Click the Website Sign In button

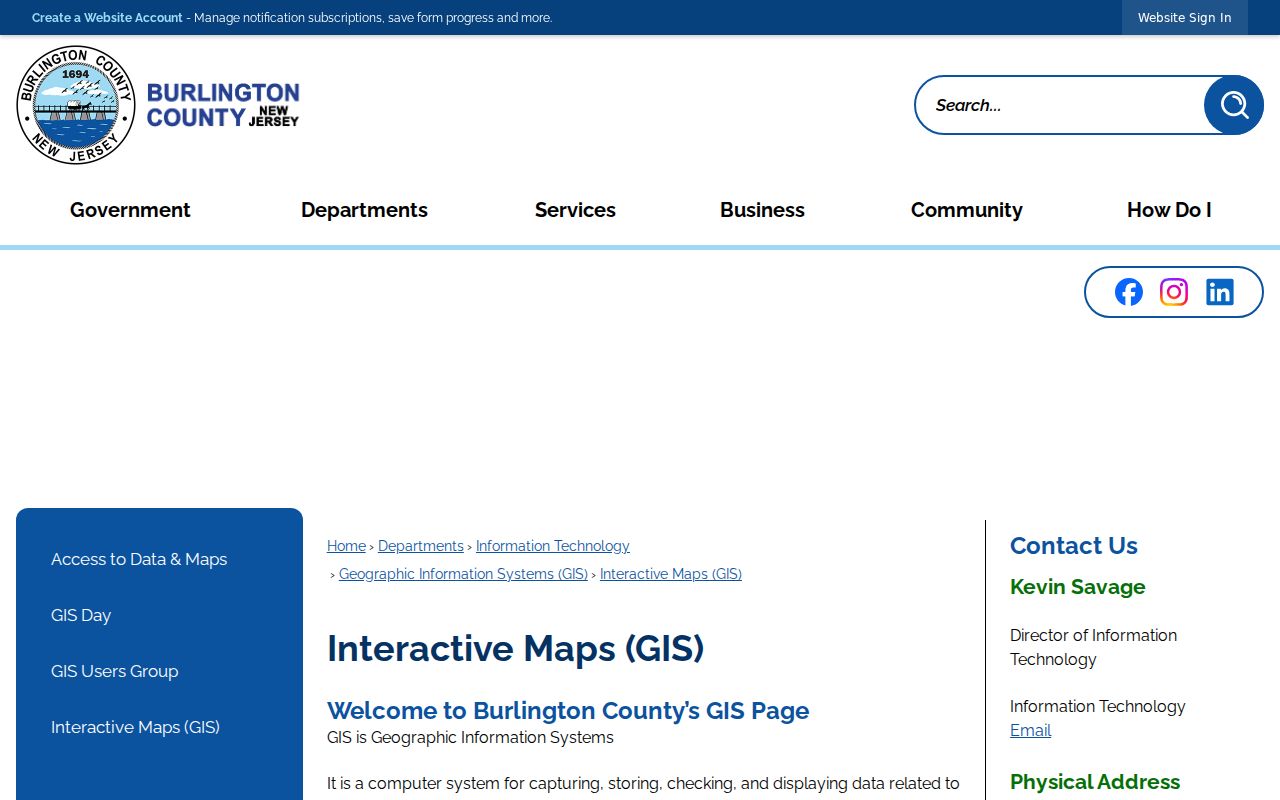coord(1185,18)
